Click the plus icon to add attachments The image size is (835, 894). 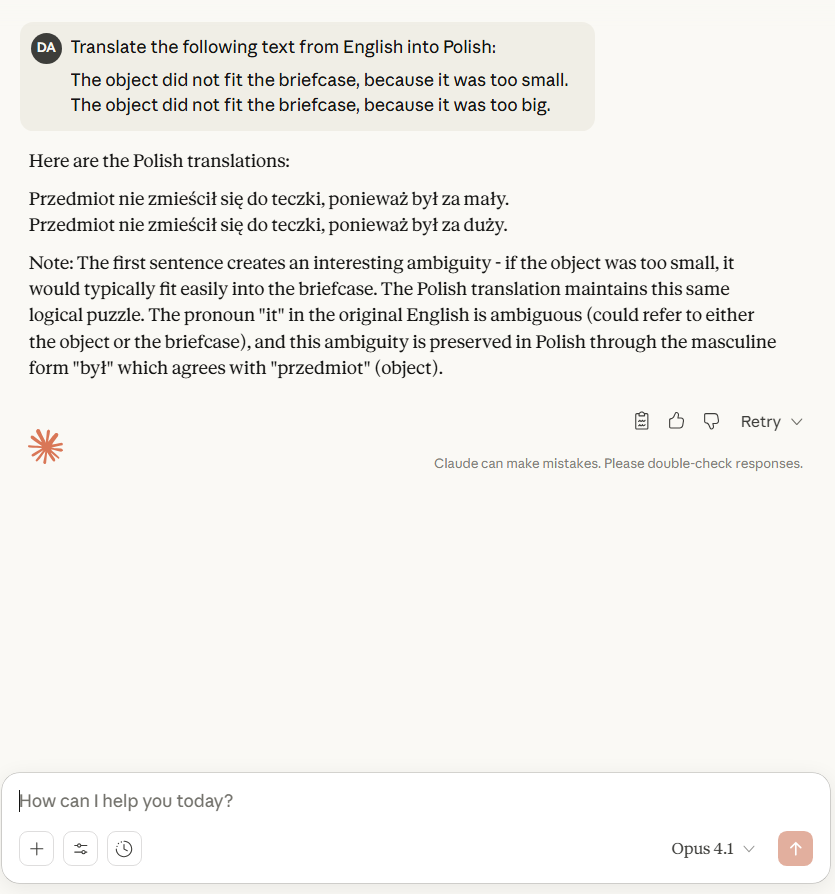(37, 849)
